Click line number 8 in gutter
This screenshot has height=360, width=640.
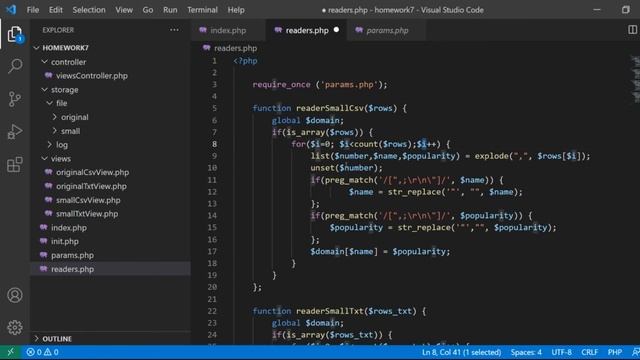point(214,144)
